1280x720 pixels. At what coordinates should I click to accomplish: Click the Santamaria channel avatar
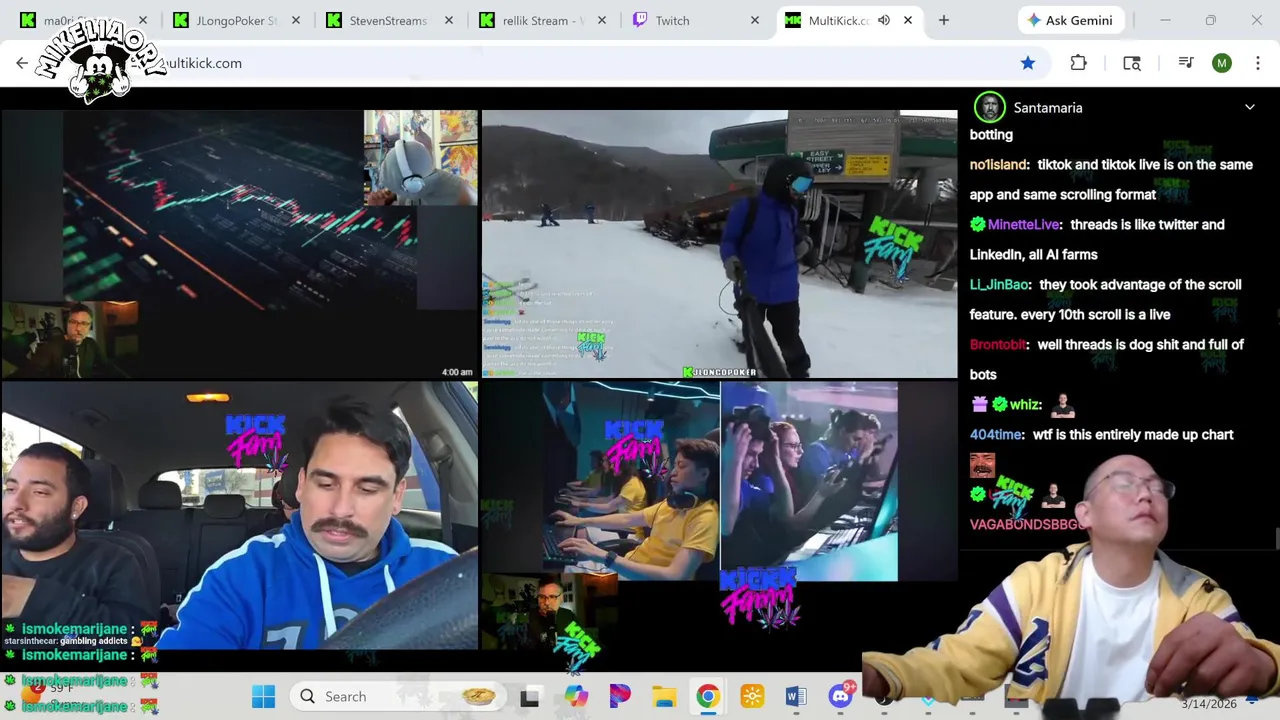[989, 107]
